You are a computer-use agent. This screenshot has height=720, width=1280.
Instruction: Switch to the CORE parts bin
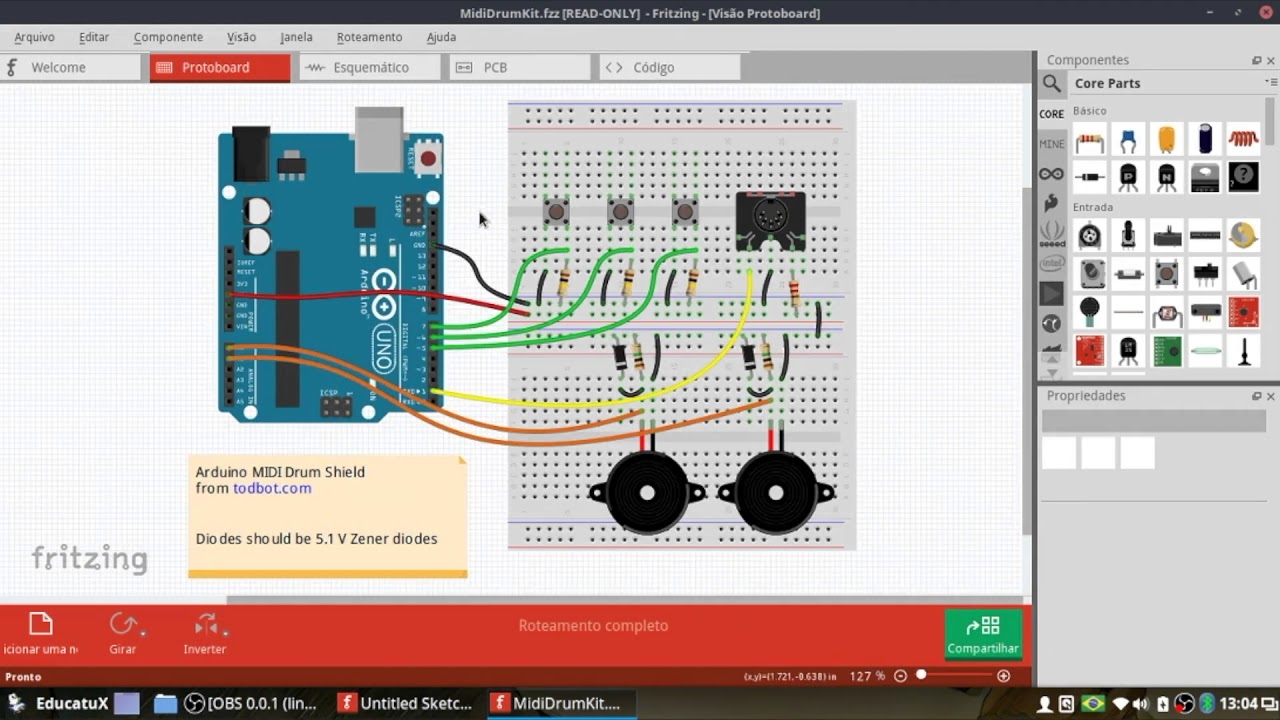click(x=1052, y=114)
